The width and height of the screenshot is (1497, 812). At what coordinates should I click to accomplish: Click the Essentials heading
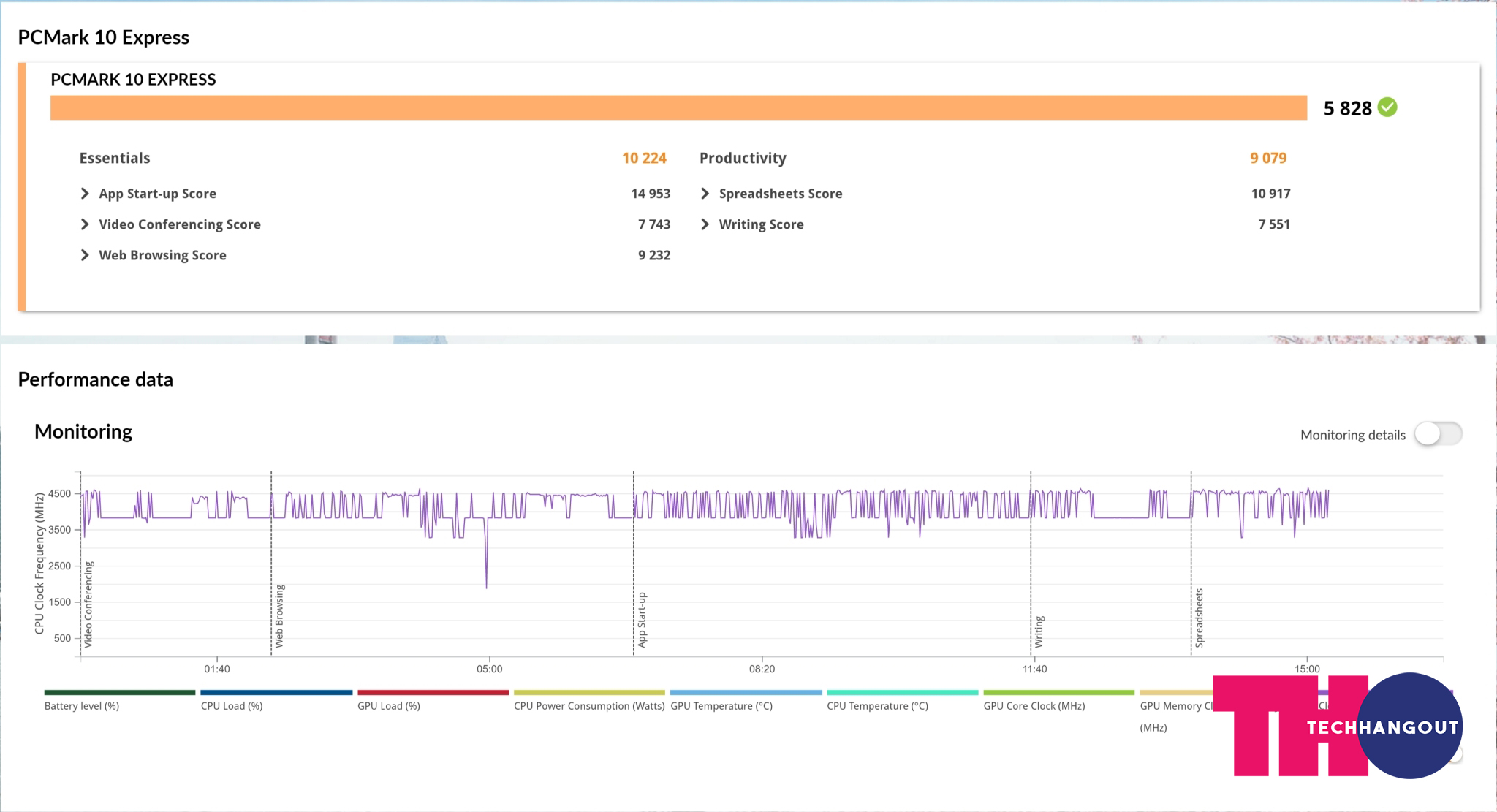click(x=115, y=158)
